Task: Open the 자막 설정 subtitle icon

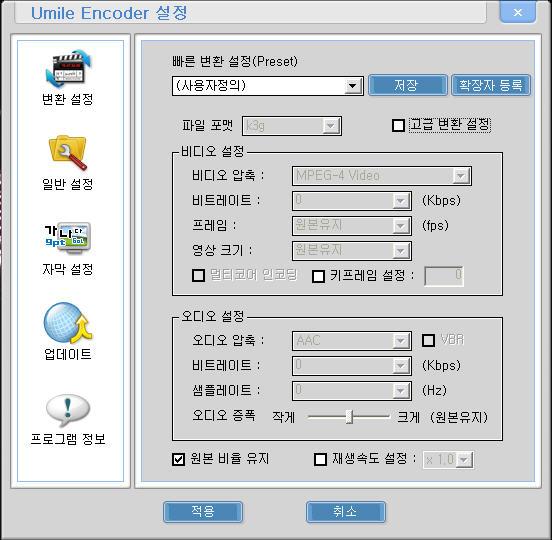Action: click(x=68, y=238)
